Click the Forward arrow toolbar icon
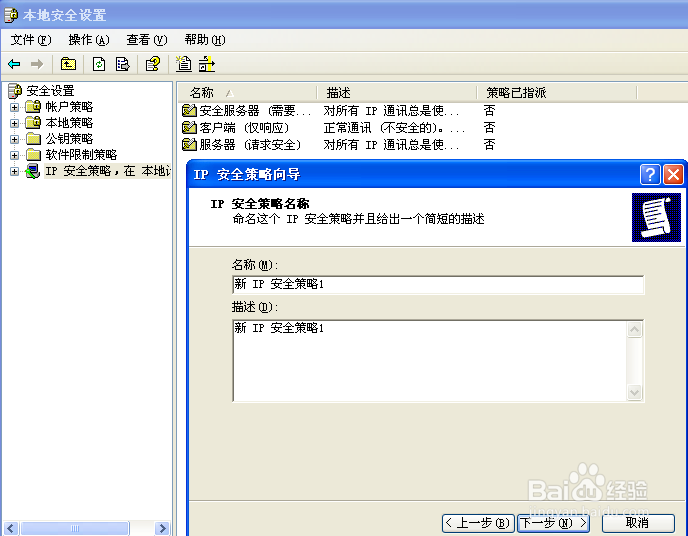Image resolution: width=688 pixels, height=536 pixels. tap(37, 64)
